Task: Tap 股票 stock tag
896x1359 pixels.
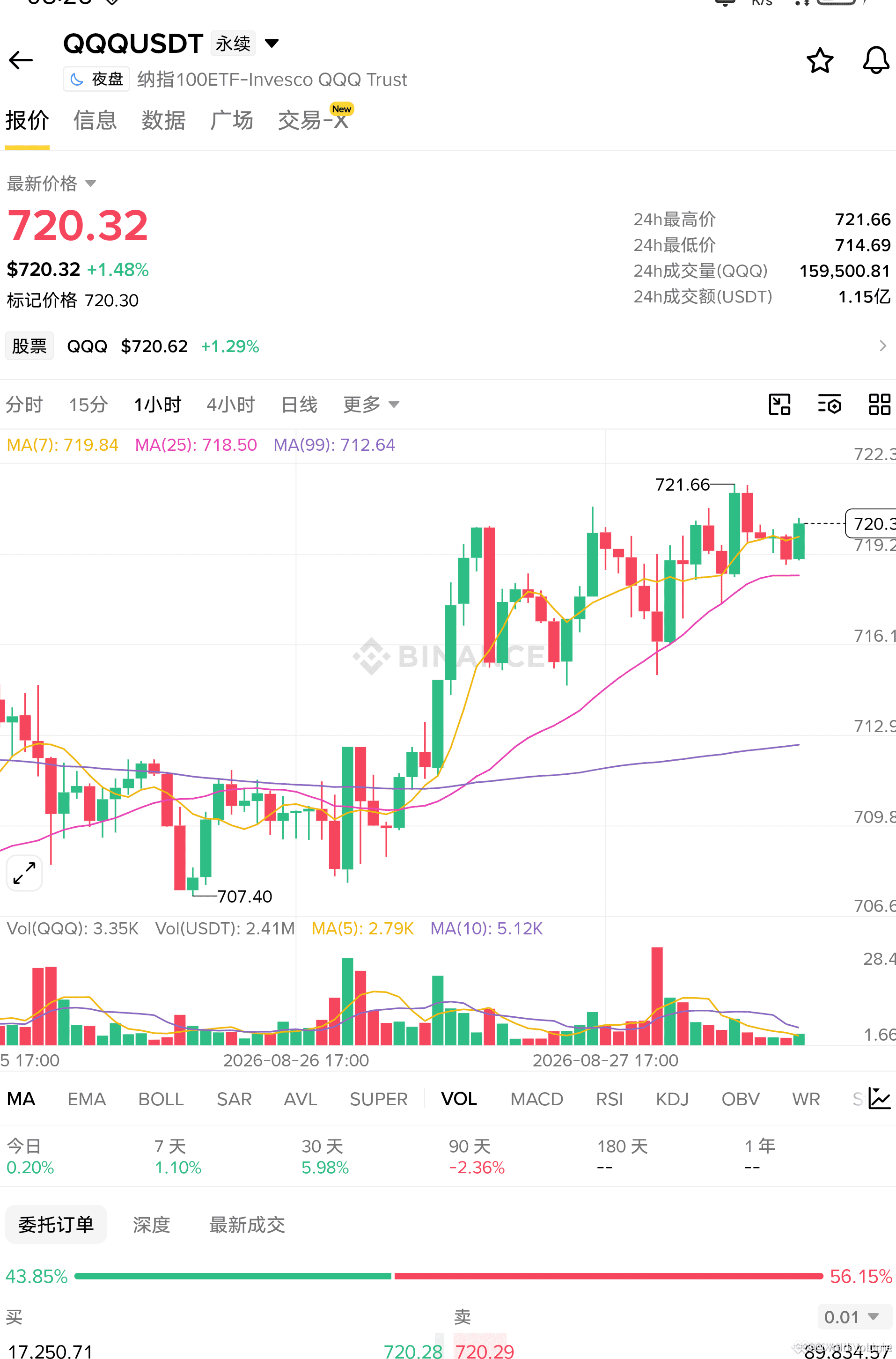Action: 29,346
